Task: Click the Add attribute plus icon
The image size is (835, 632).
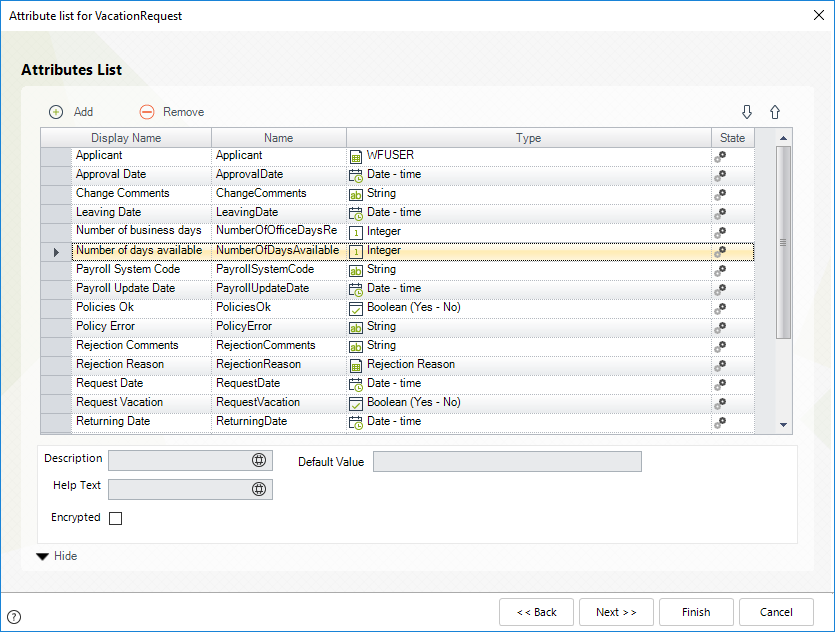Action: point(56,112)
